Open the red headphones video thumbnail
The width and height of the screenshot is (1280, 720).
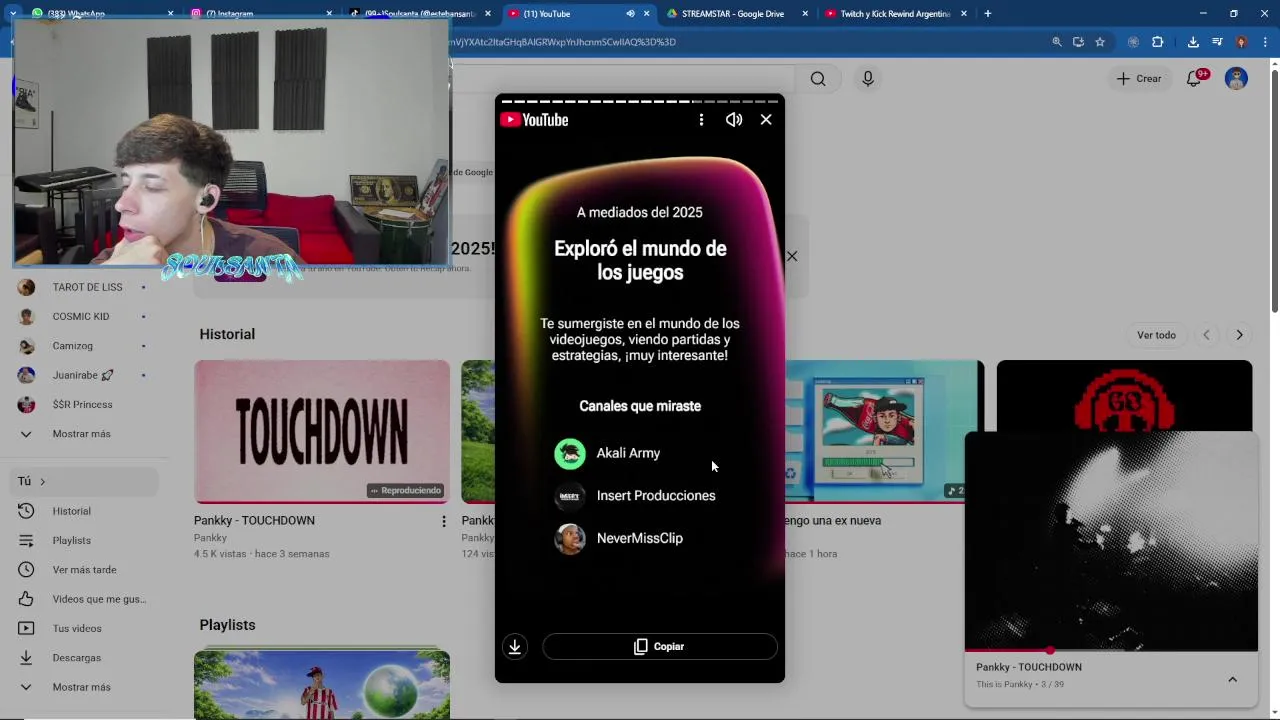tap(1124, 395)
